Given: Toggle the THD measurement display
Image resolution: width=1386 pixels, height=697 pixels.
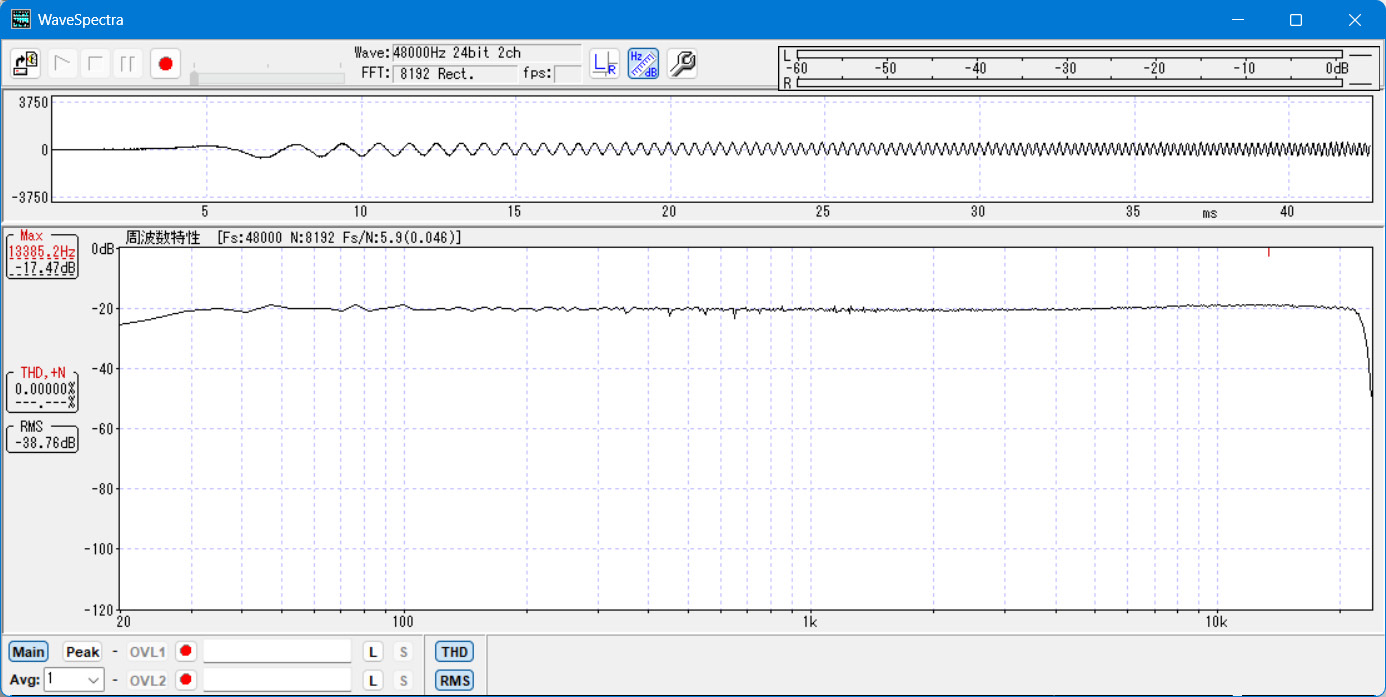Looking at the screenshot, I should point(454,652).
